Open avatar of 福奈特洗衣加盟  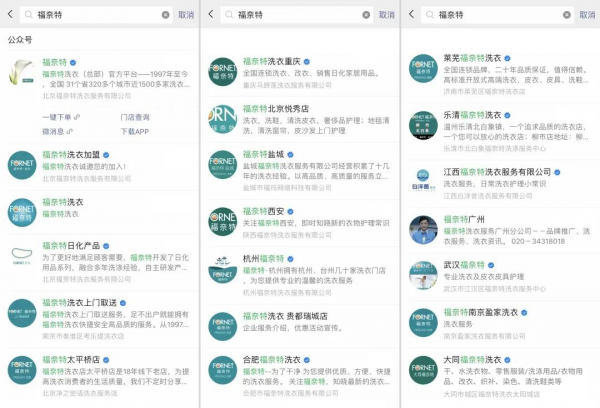(x=22, y=165)
